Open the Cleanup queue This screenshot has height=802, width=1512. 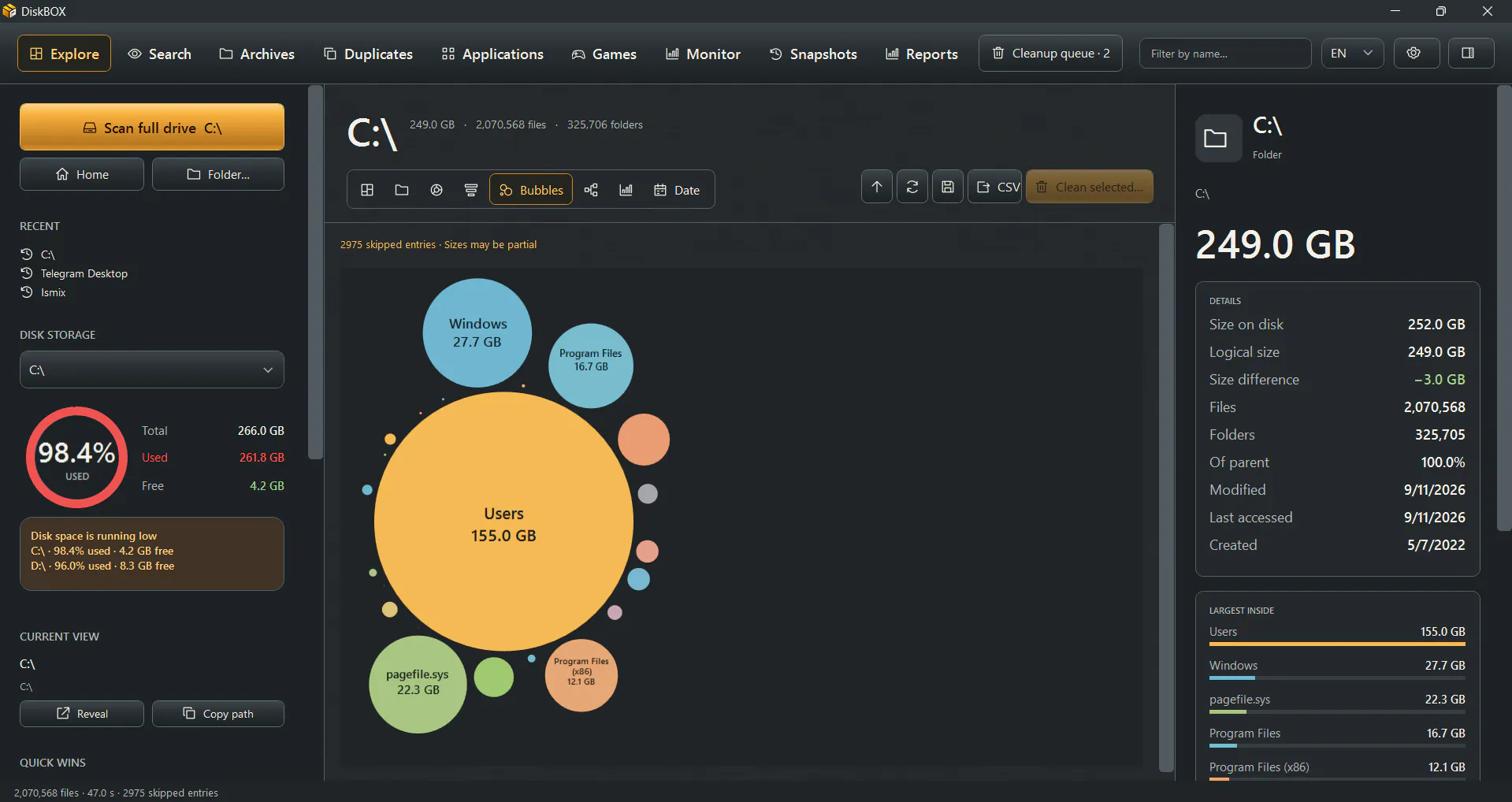1050,54
